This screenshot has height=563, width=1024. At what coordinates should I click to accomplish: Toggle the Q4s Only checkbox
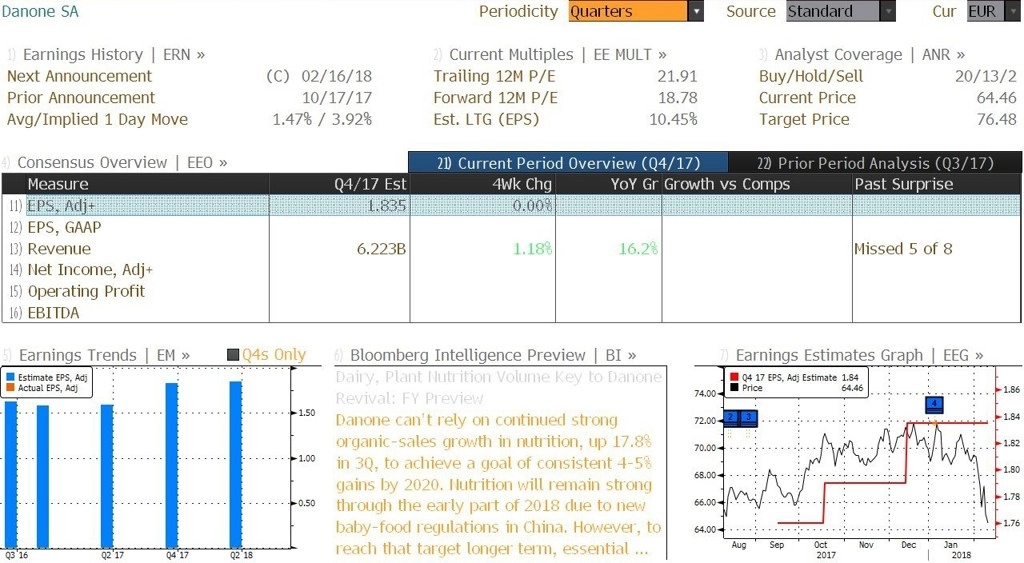232,355
